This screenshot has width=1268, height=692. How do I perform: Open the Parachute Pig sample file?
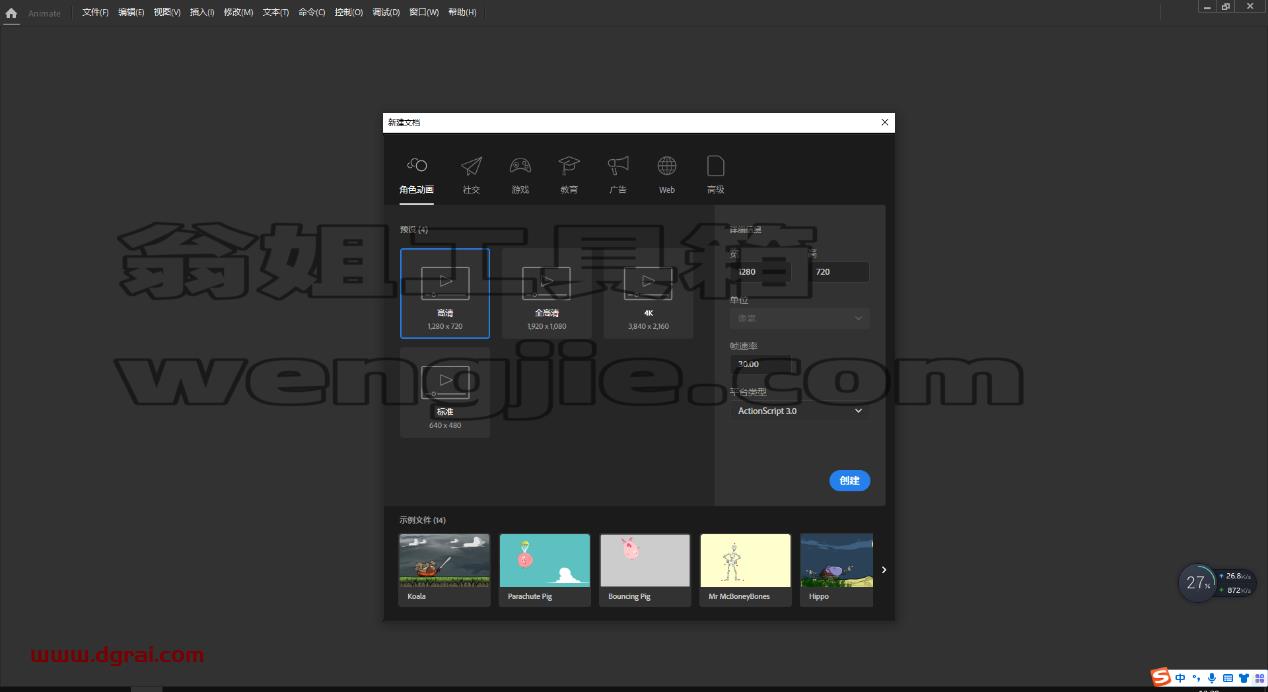pos(545,570)
